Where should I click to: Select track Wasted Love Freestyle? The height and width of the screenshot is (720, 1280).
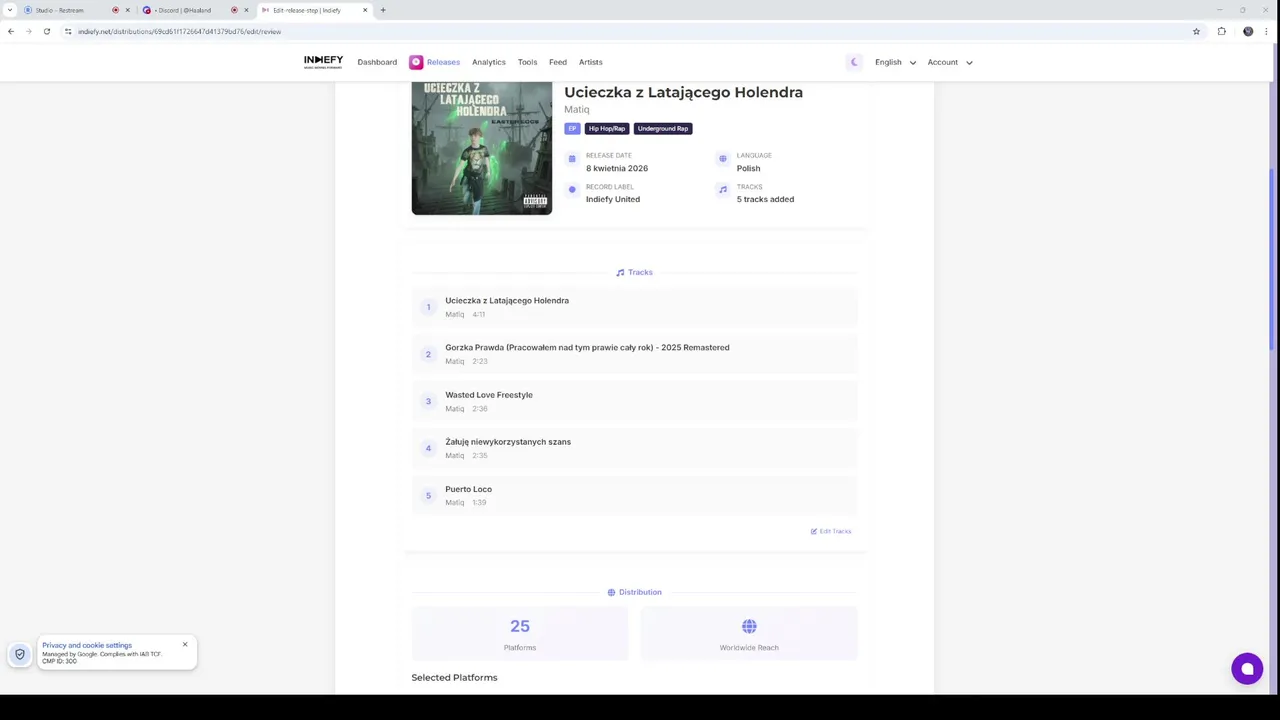pos(635,401)
